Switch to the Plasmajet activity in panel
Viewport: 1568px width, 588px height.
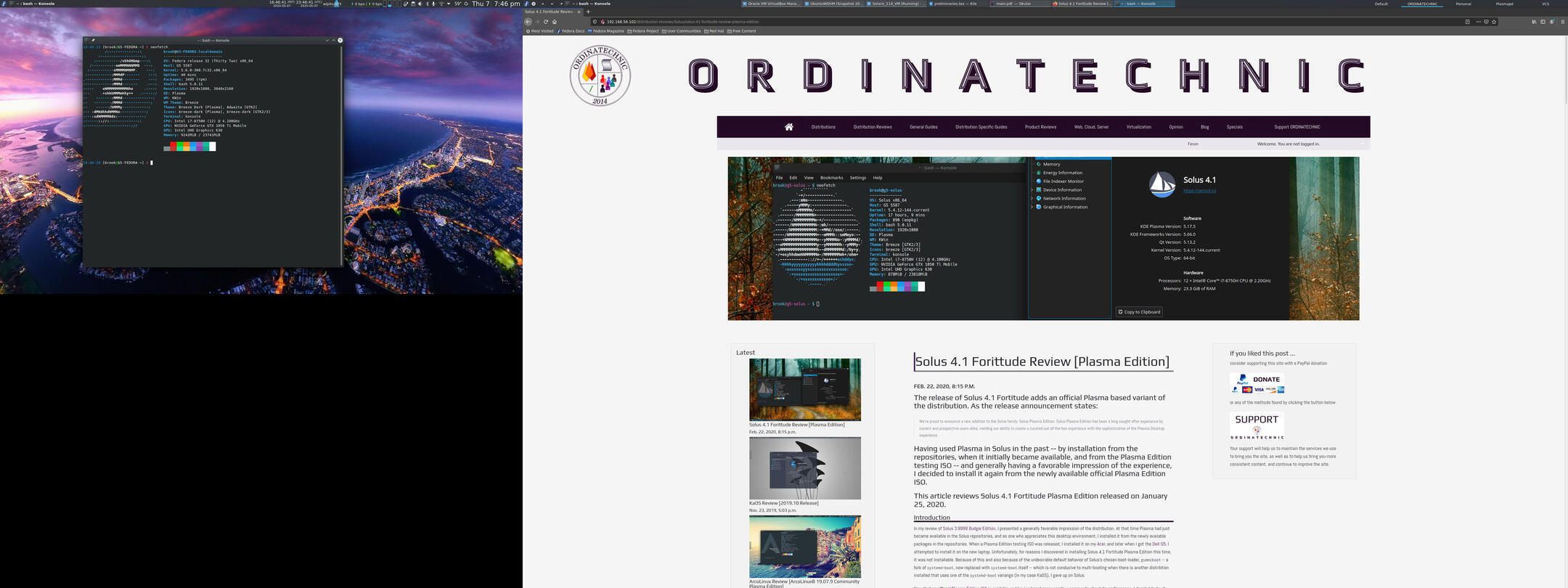point(1505,4)
